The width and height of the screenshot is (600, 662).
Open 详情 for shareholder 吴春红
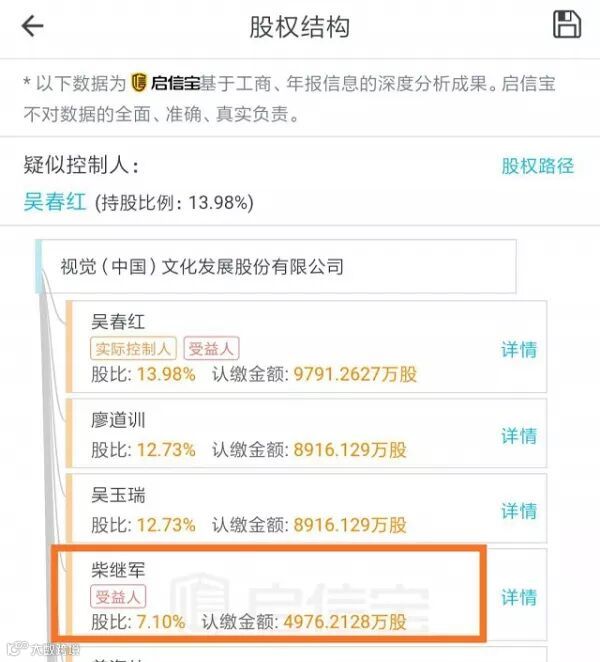pos(519,350)
